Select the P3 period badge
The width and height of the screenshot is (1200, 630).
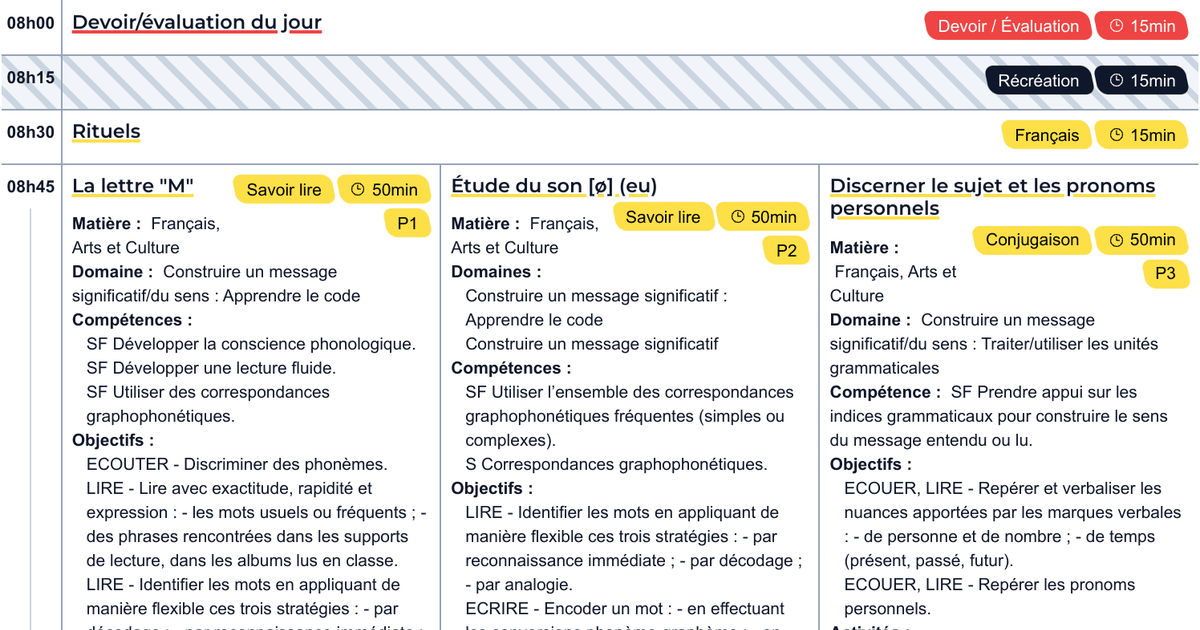point(1166,273)
